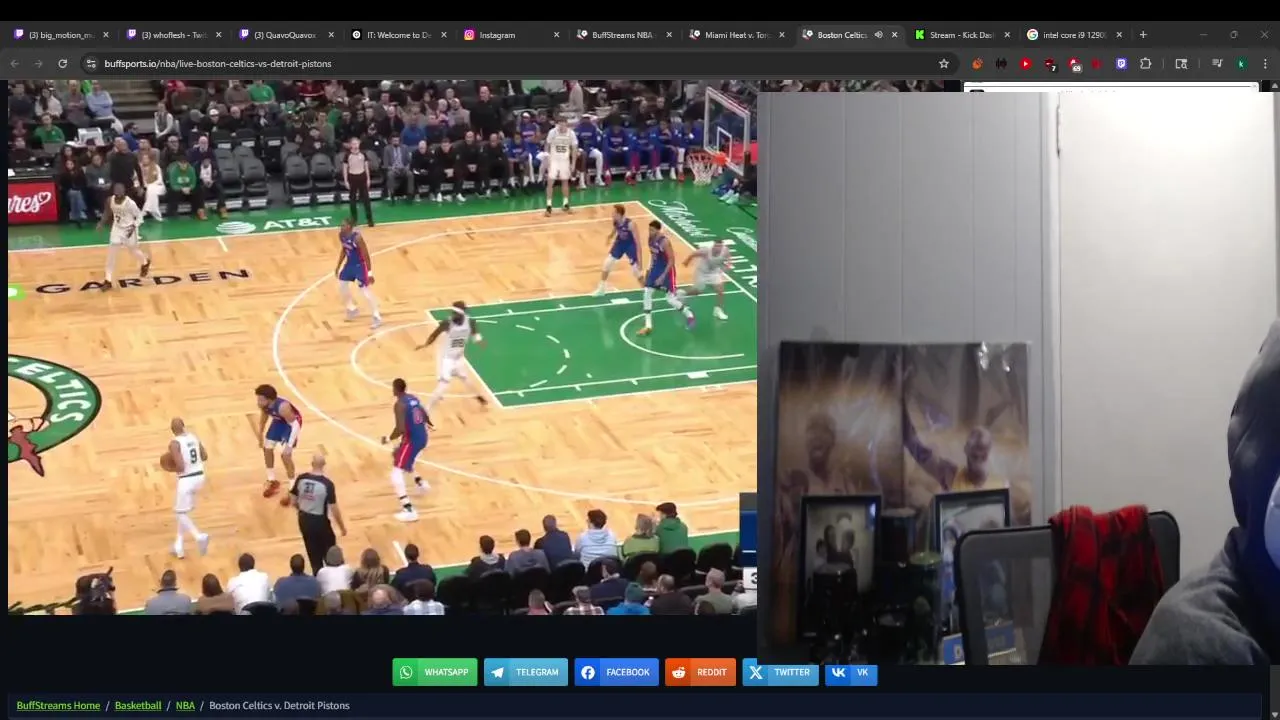
Task: Open the dark red waveform extension icon
Action: pyautogui.click(x=1001, y=63)
